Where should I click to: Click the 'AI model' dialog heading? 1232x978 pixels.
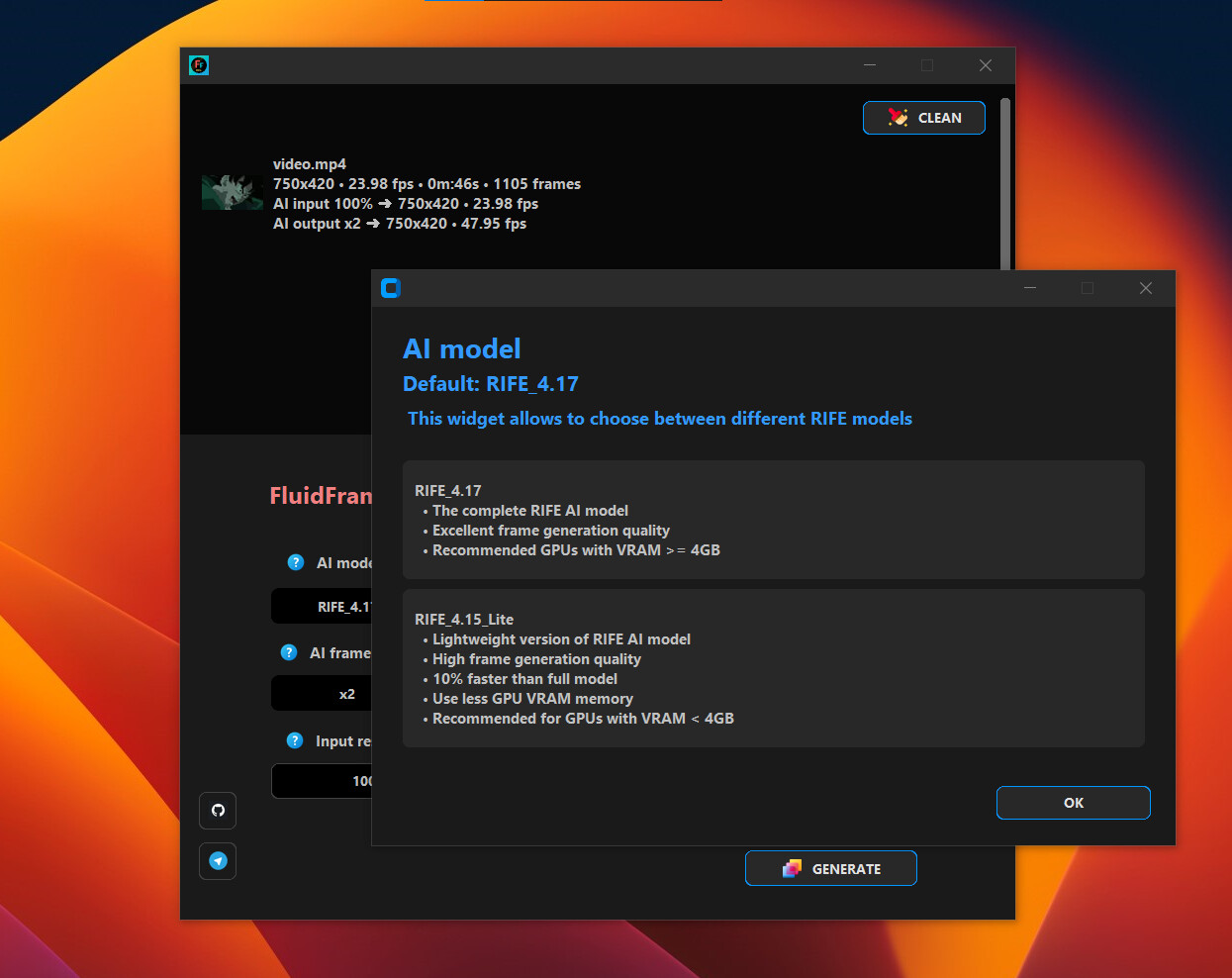tap(462, 348)
